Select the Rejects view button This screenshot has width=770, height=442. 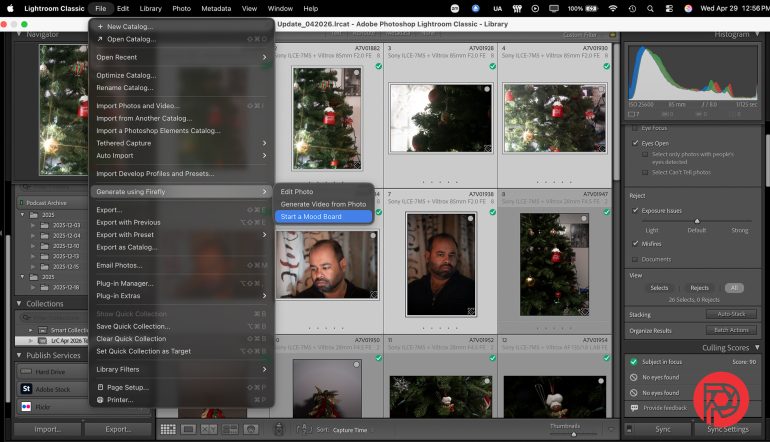pos(699,288)
